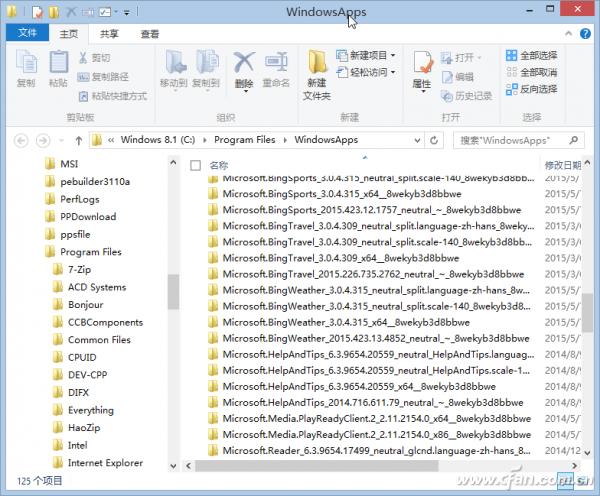
Task: Open the blue Help question mark icon
Action: pos(585,34)
